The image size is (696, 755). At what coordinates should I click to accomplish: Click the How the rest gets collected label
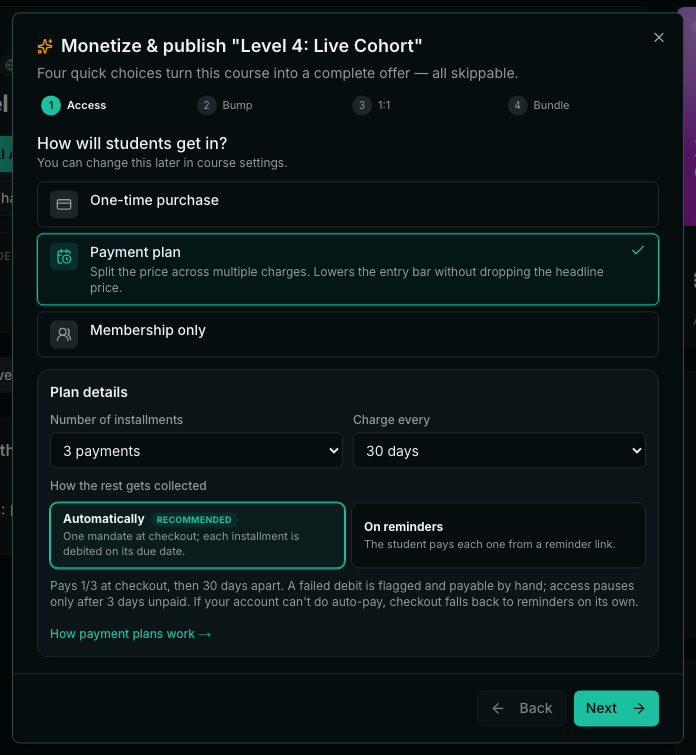point(128,486)
